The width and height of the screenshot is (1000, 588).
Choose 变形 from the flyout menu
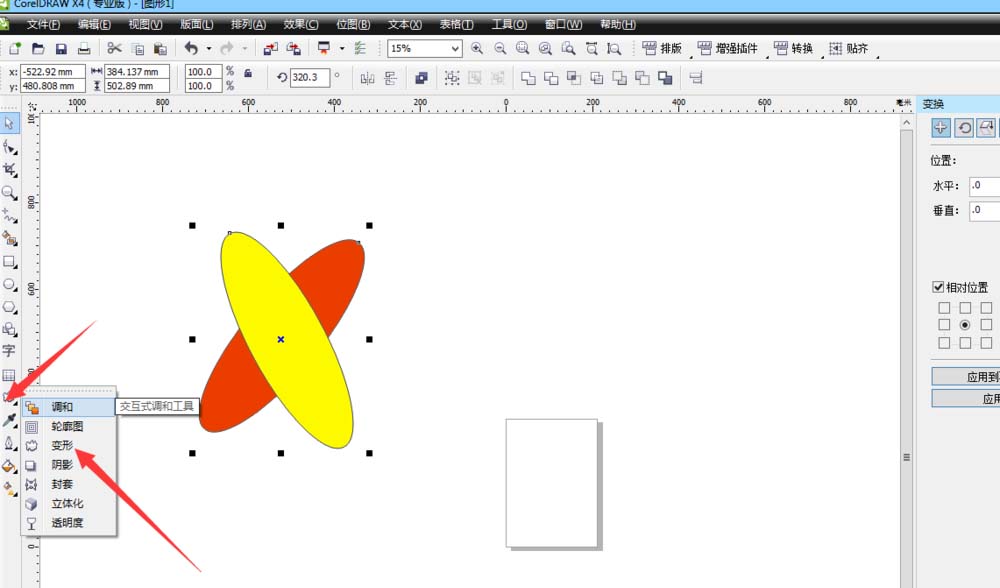pyautogui.click(x=63, y=445)
